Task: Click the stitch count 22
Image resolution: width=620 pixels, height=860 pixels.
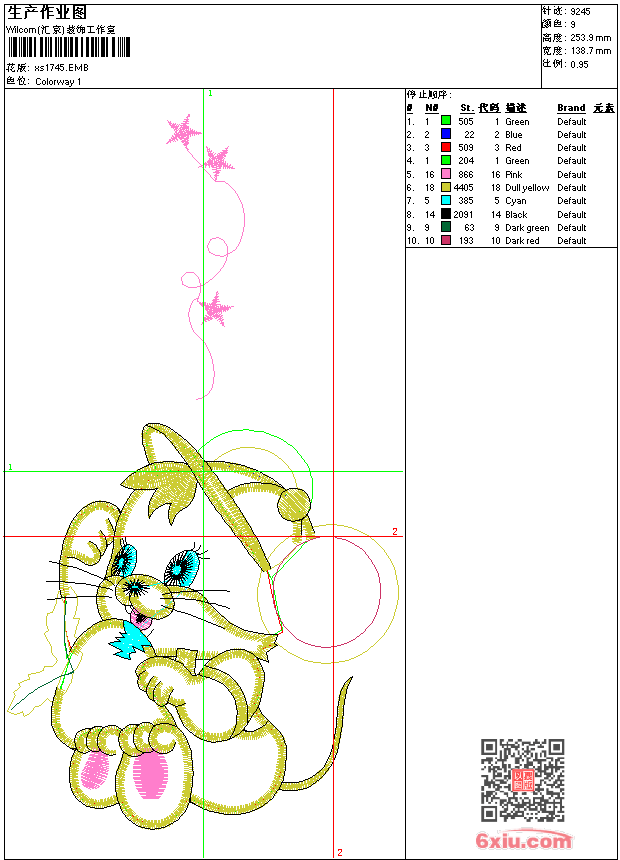Action: pos(469,134)
